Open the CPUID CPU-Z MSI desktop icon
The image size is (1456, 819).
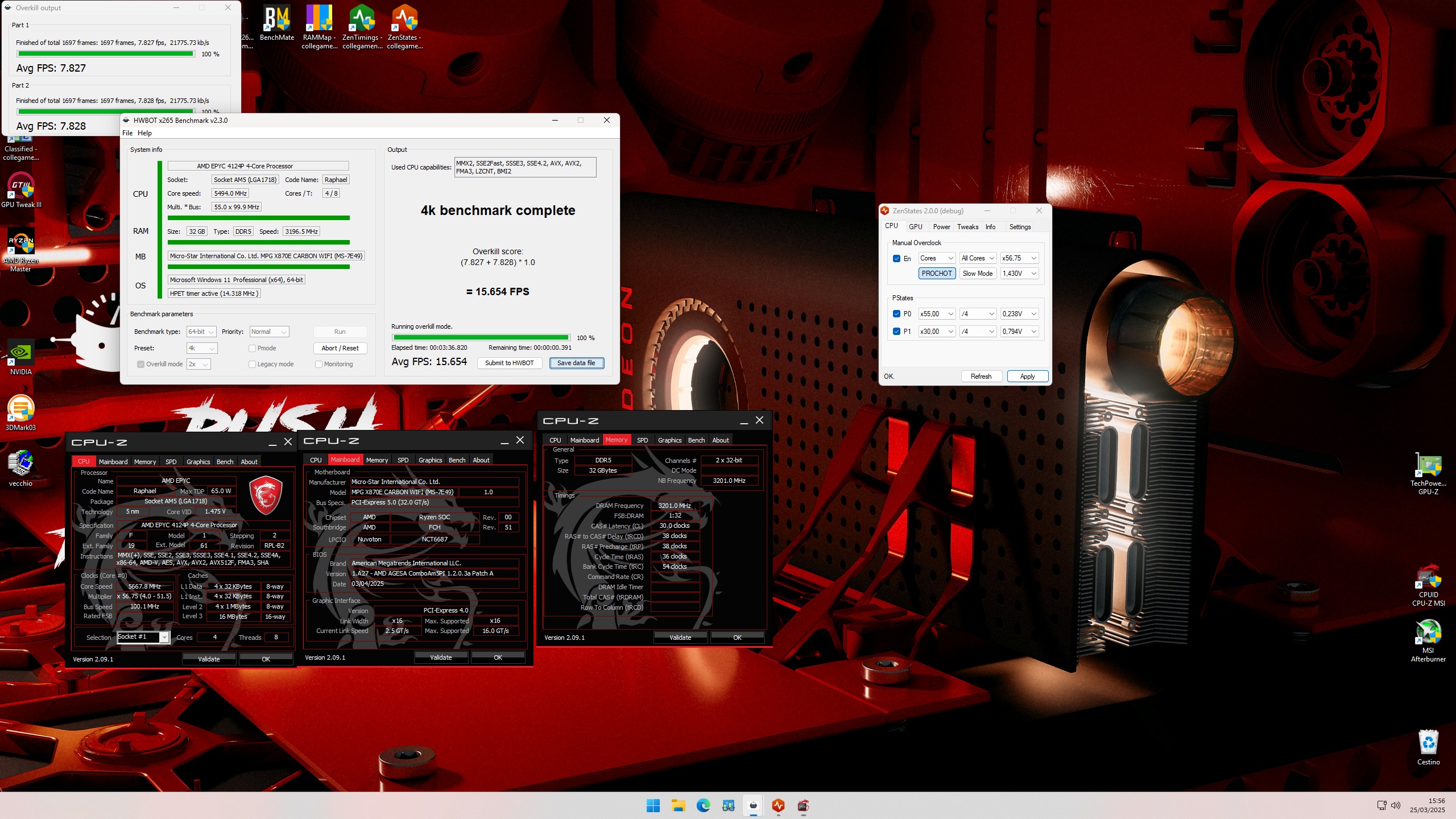(x=1428, y=585)
